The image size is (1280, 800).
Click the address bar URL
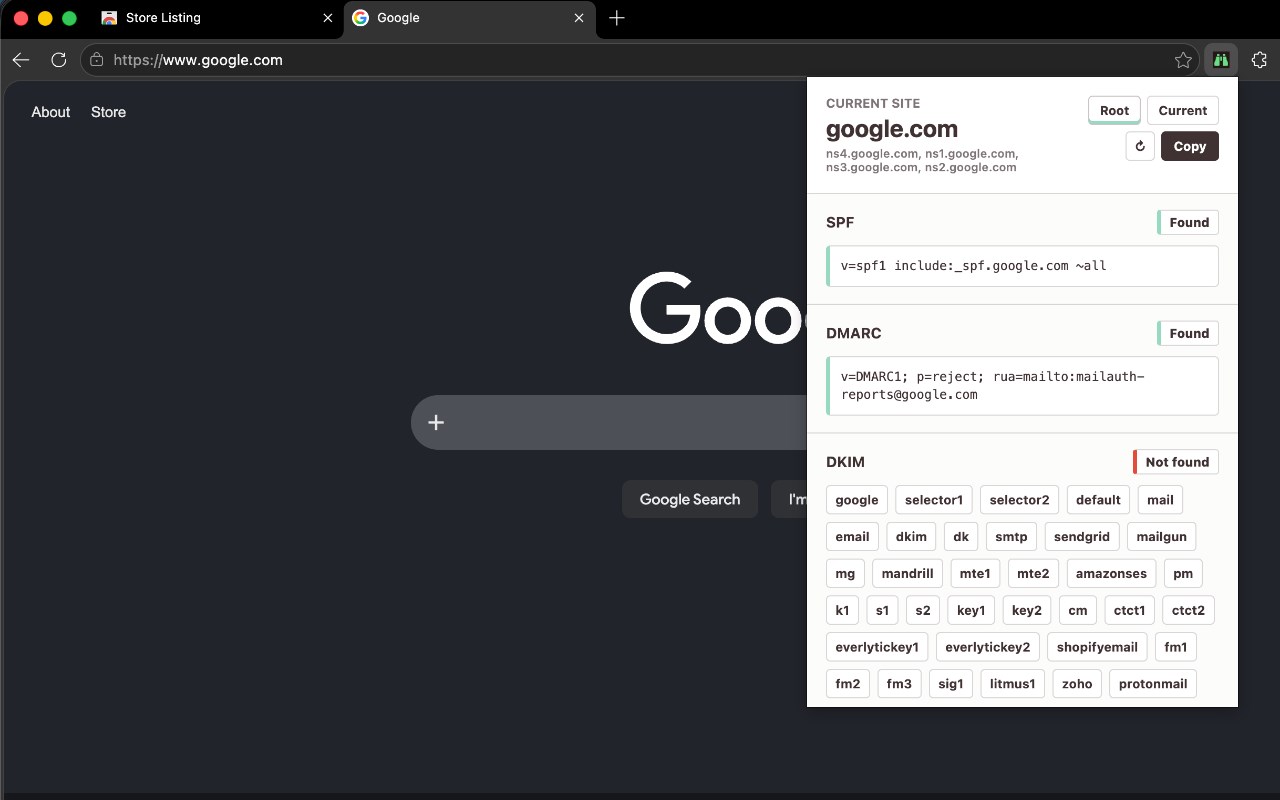(x=198, y=60)
